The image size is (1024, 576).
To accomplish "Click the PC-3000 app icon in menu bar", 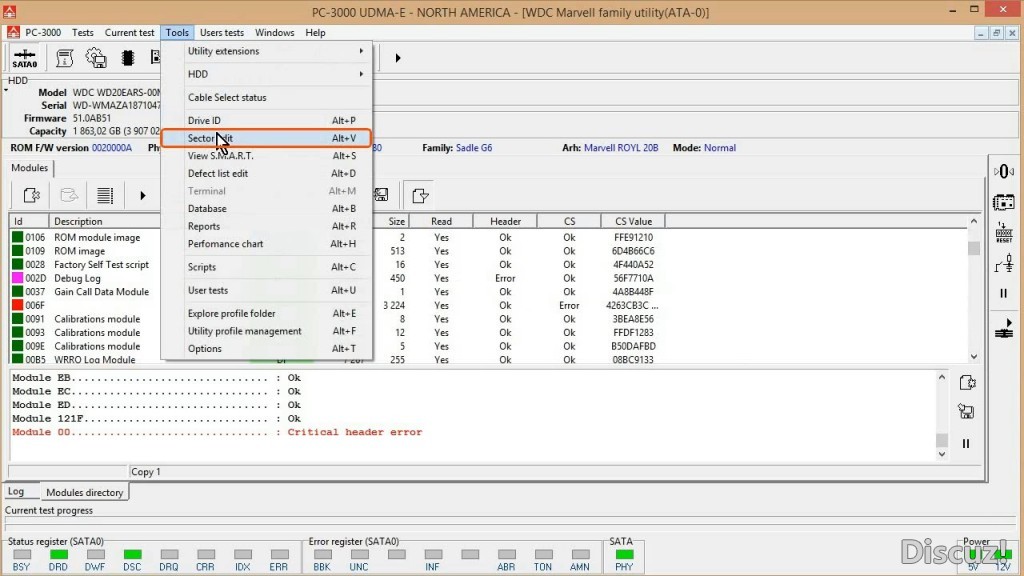I will pos(13,32).
